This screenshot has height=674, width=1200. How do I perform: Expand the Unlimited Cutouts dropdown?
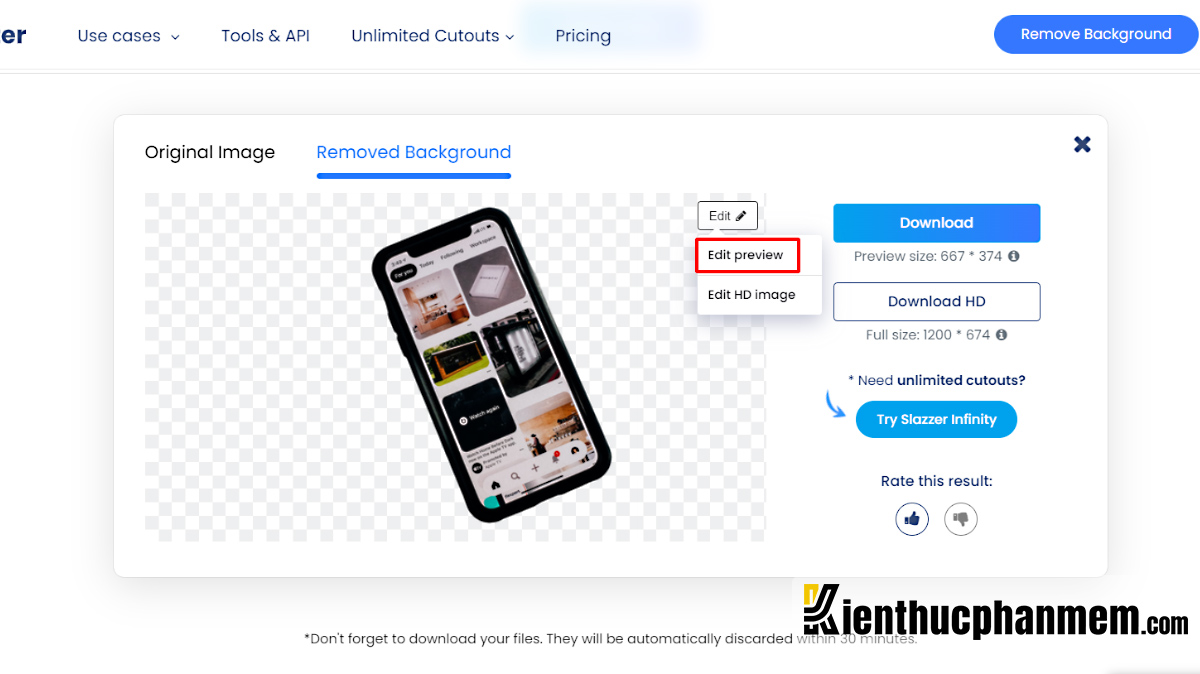433,36
